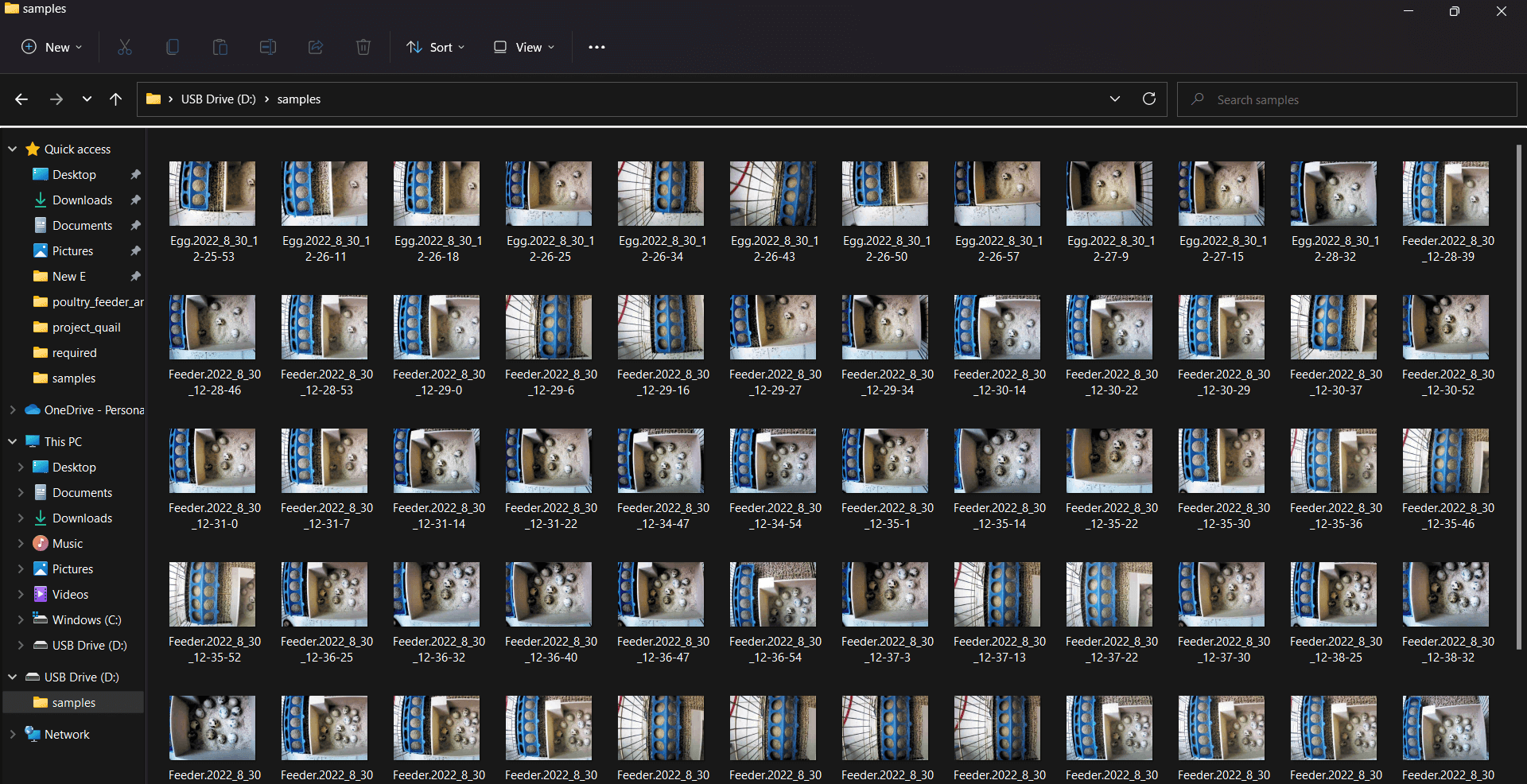Viewport: 1527px width, 784px height.
Task: Open the See more ellipsis menu
Action: coord(596,48)
